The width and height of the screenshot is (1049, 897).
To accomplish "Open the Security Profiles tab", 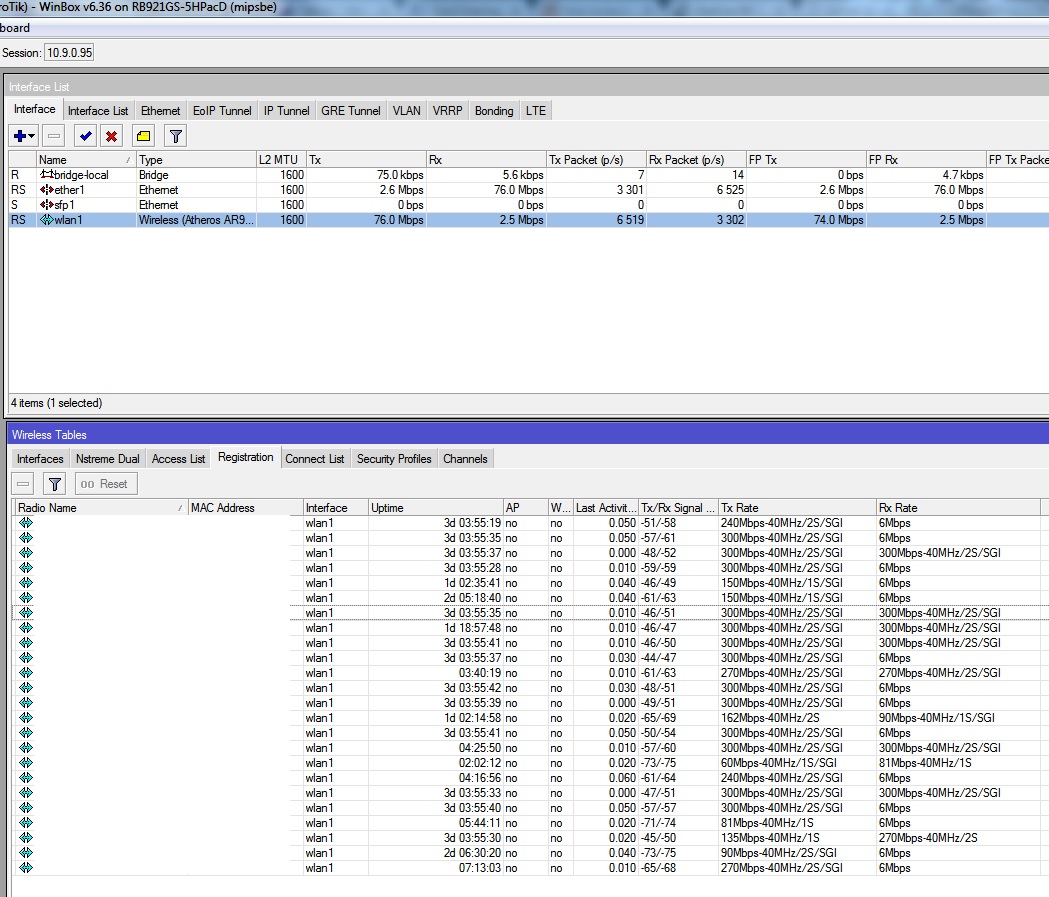I will 394,459.
